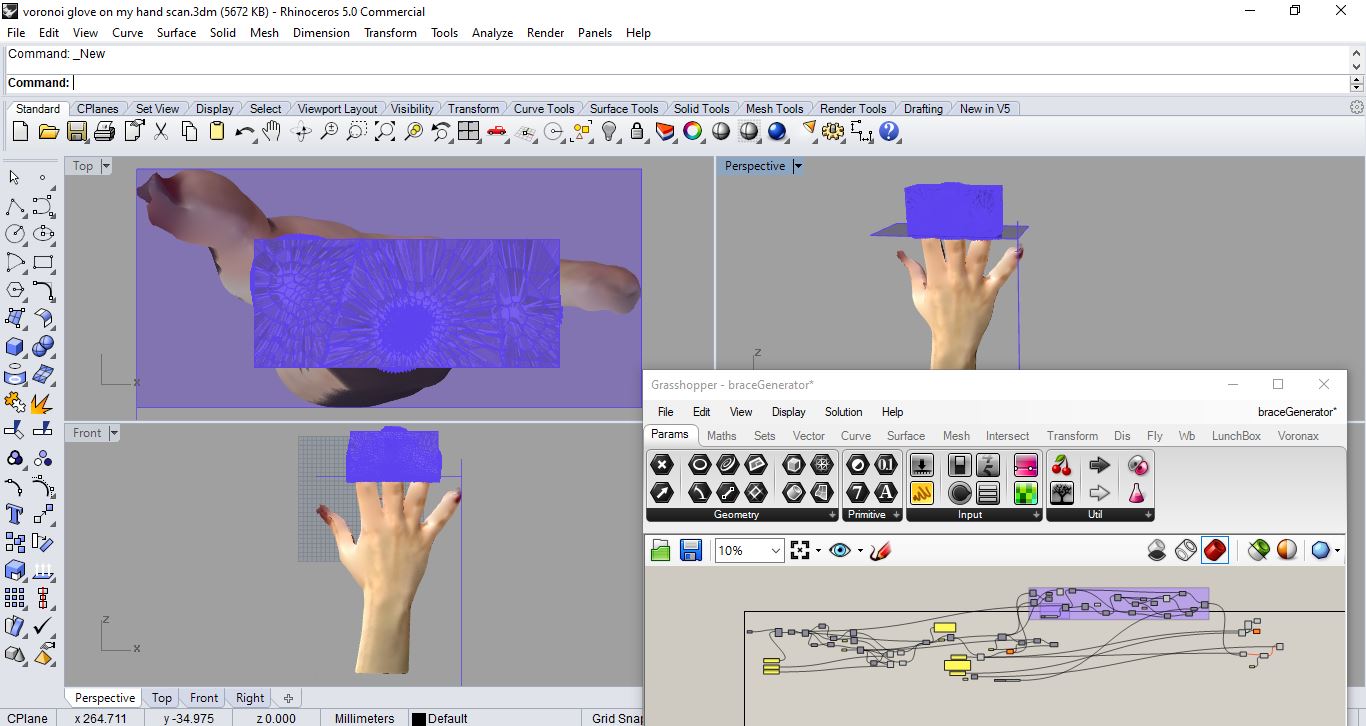
Task: Select the Circle tool in left sidebar
Action: tap(15, 234)
